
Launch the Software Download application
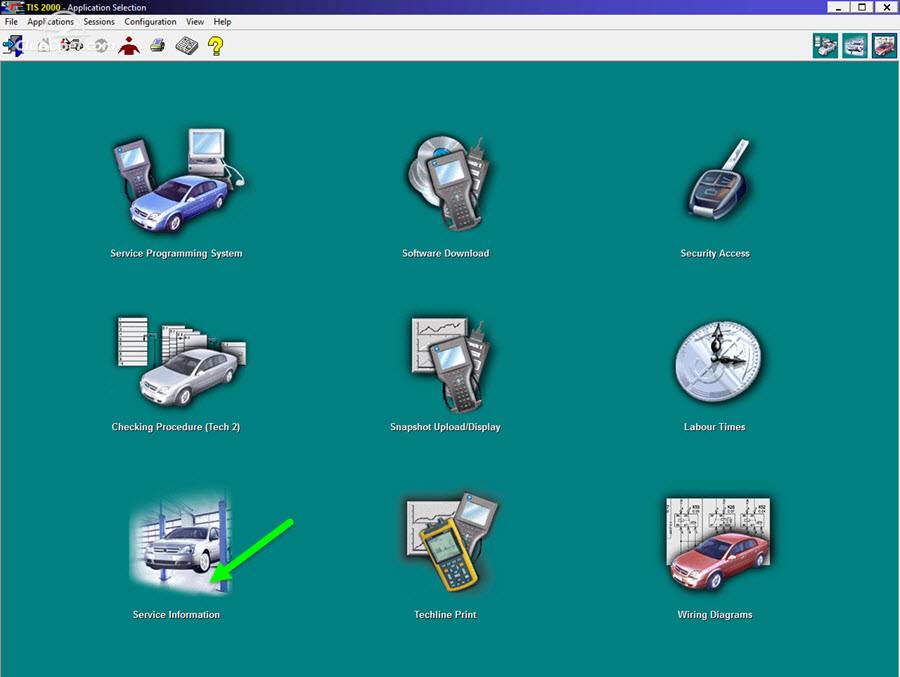(448, 183)
